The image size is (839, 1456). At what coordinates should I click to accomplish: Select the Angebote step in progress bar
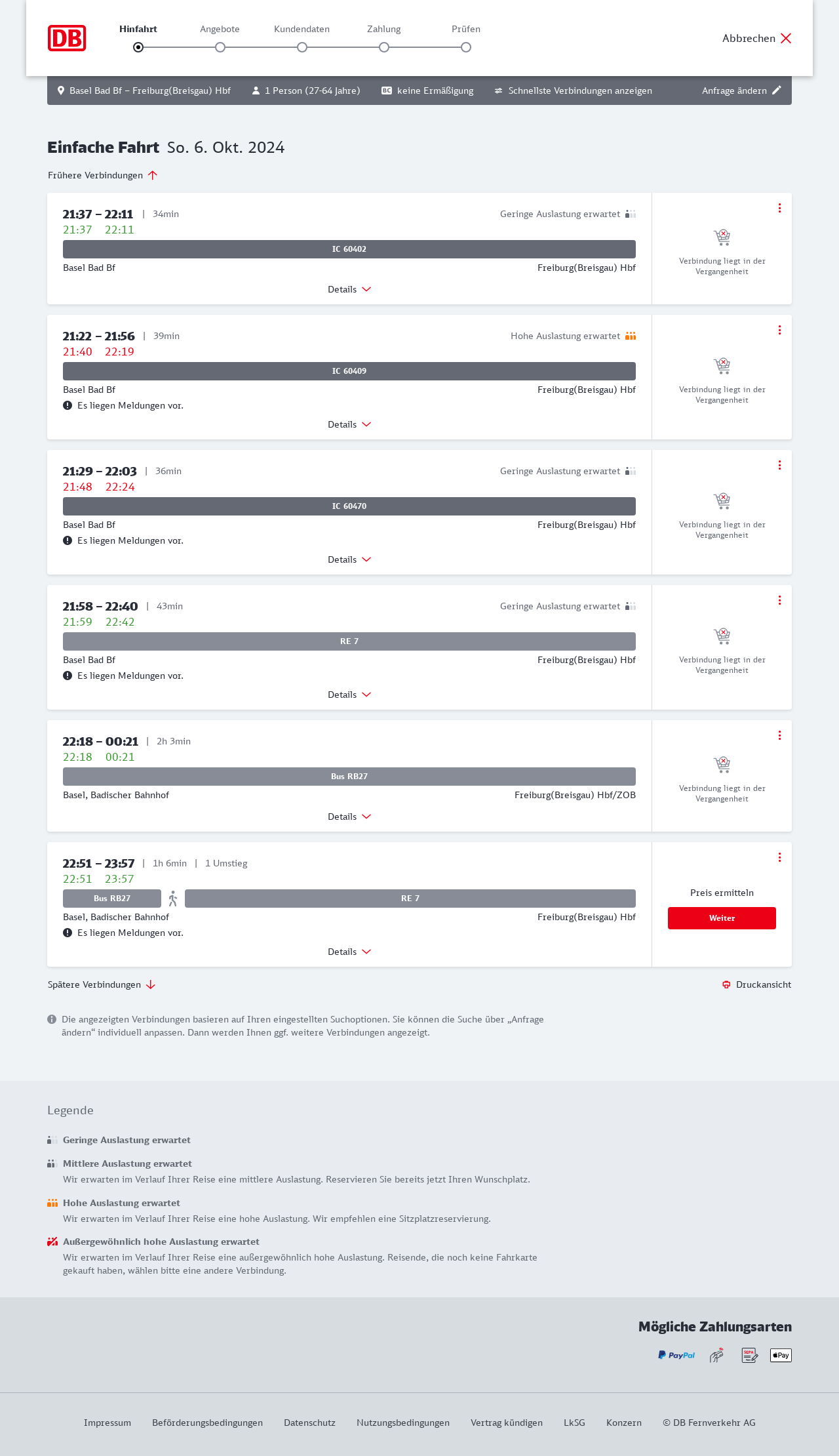point(220,47)
